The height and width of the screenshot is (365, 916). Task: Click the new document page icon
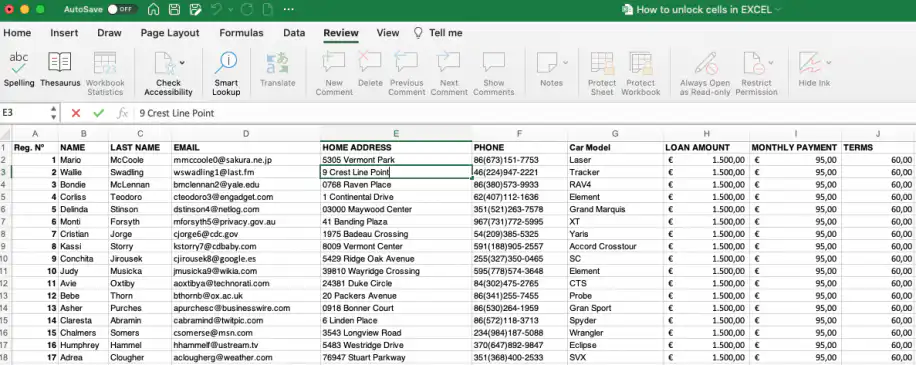coord(268,9)
